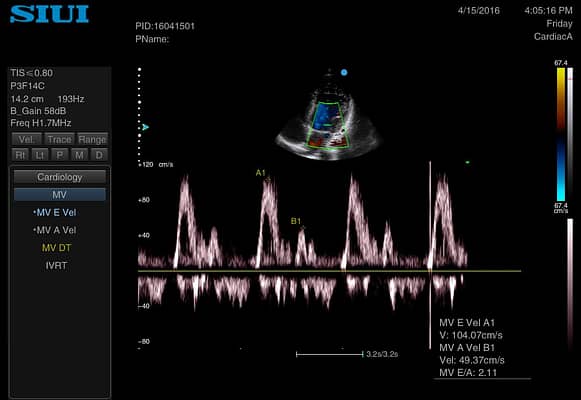
Task: Open the Cardiology package header
Action: (x=60, y=177)
